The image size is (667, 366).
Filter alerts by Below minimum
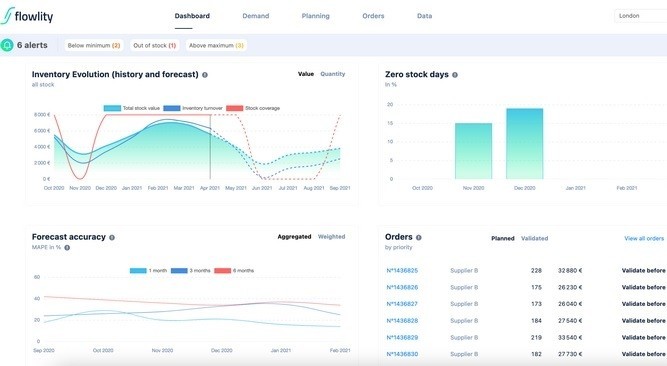coord(94,45)
